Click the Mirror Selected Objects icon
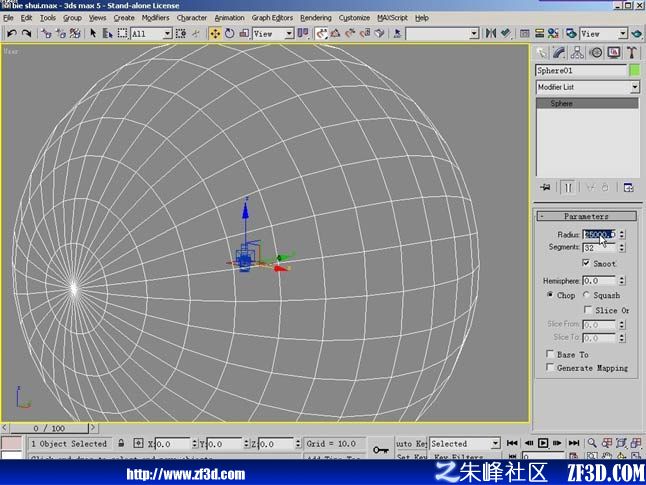 491,33
